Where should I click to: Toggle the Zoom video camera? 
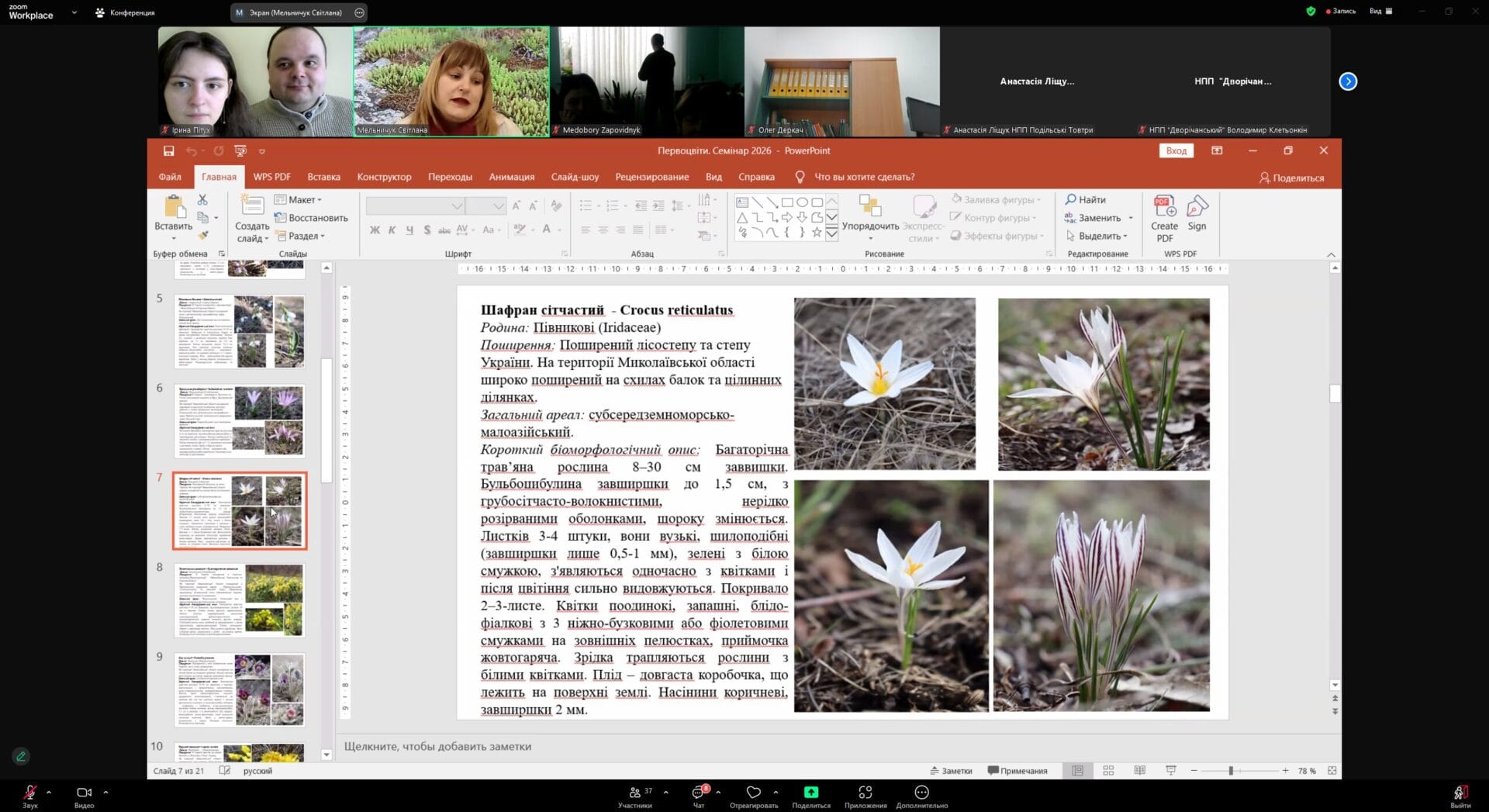coord(84,793)
